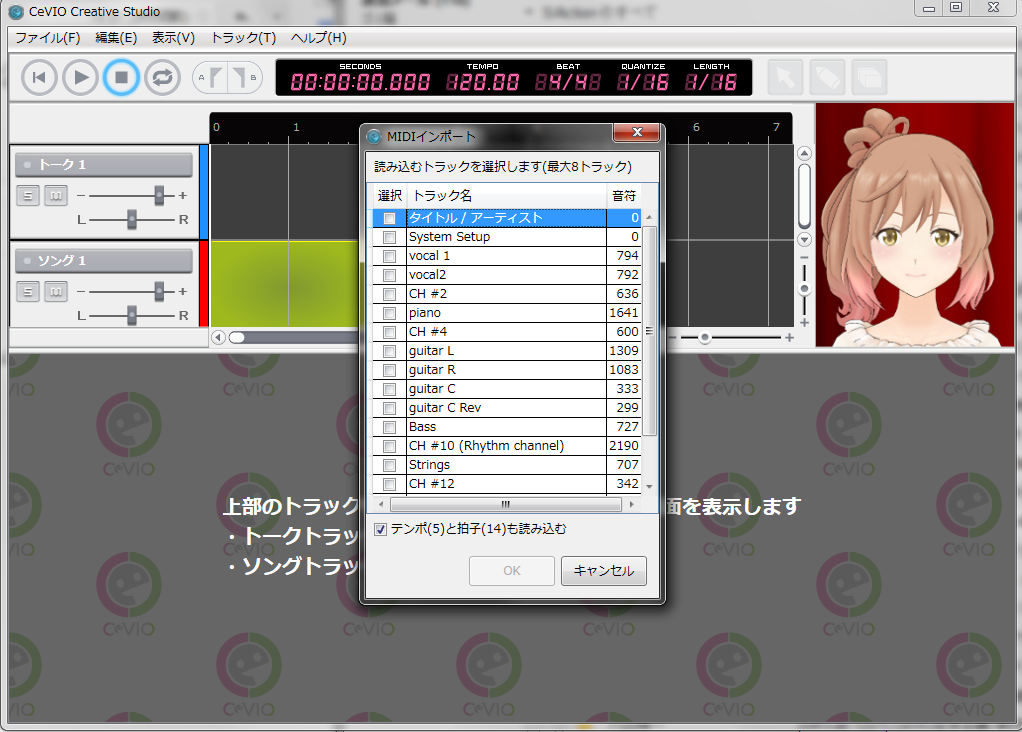Adjust the トーク 1 volume slider
This screenshot has height=732, width=1022.
coord(159,195)
